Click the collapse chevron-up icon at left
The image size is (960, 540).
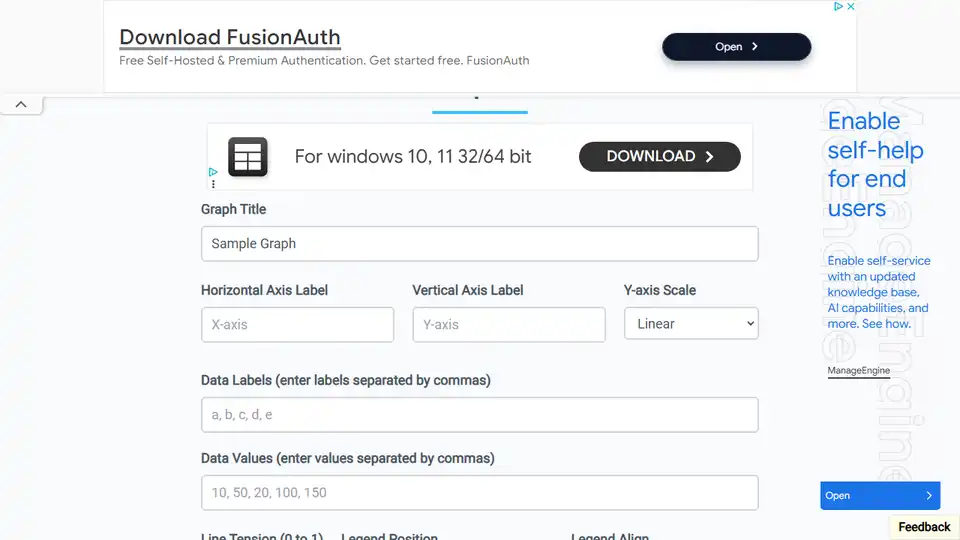click(21, 105)
